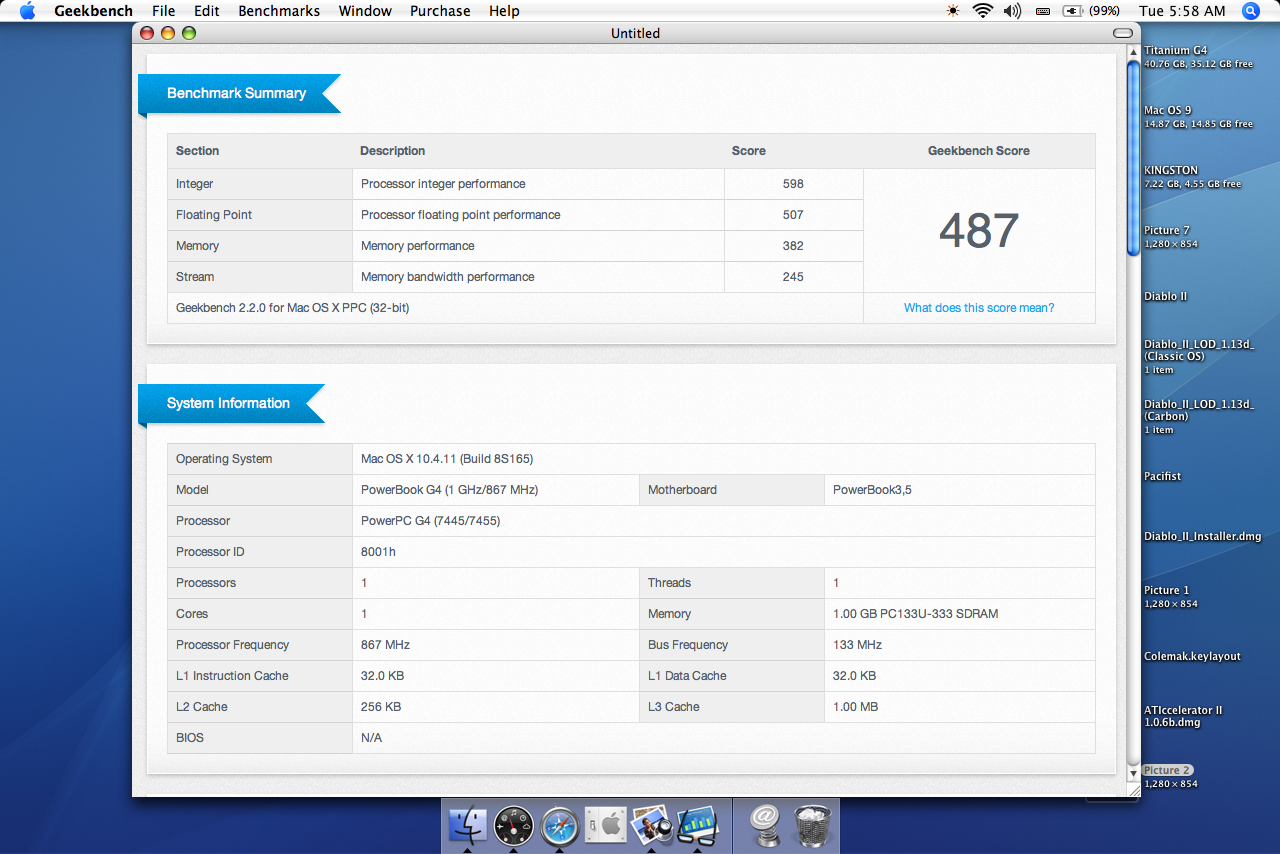The height and width of the screenshot is (854, 1280).
Task: Select Pacifist on the desktop
Action: click(1162, 476)
